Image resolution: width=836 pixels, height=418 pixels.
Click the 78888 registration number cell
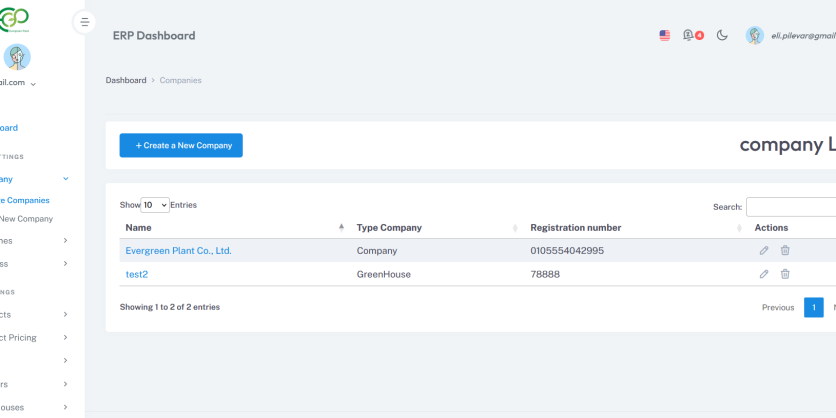pos(545,275)
